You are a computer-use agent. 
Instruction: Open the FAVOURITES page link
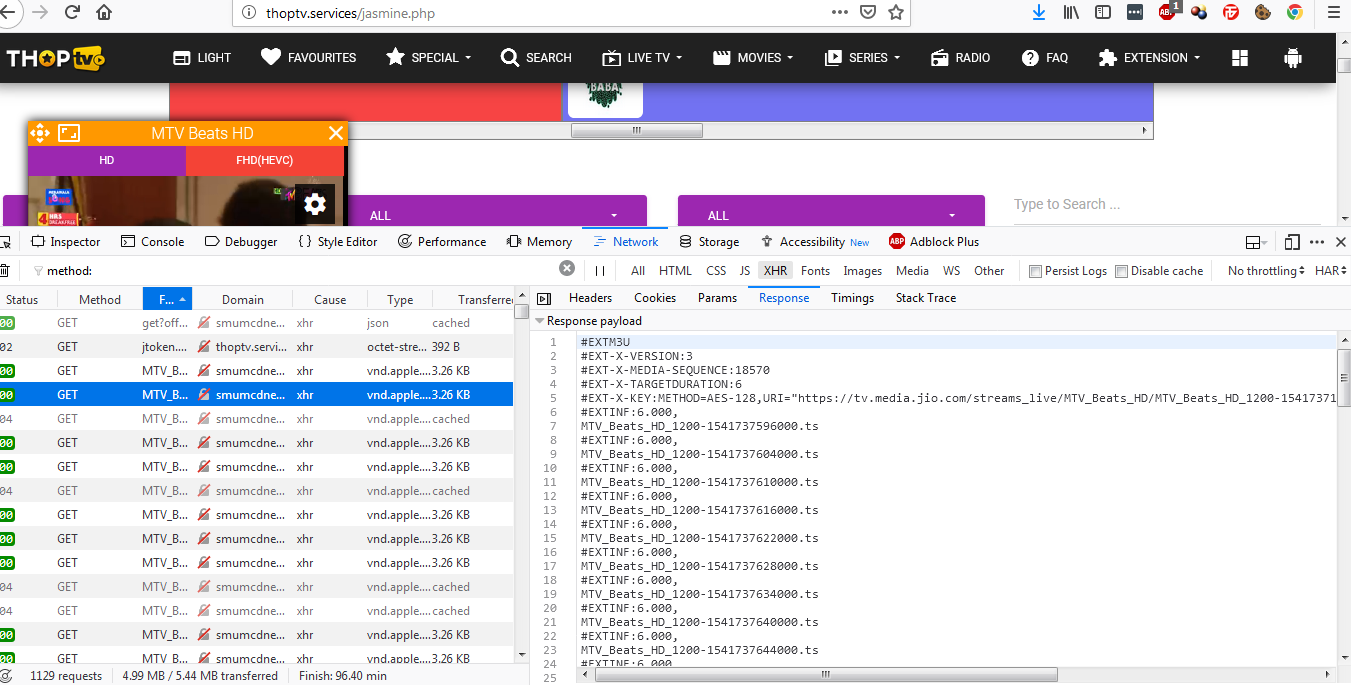pos(308,58)
